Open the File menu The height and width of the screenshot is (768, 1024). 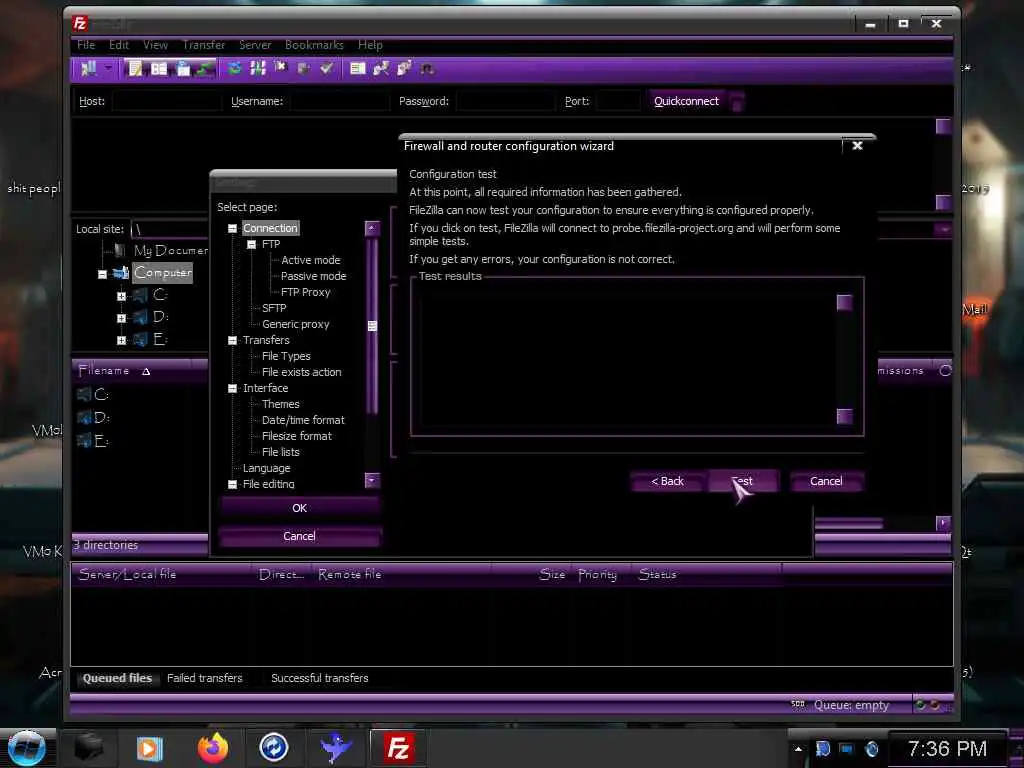point(86,45)
